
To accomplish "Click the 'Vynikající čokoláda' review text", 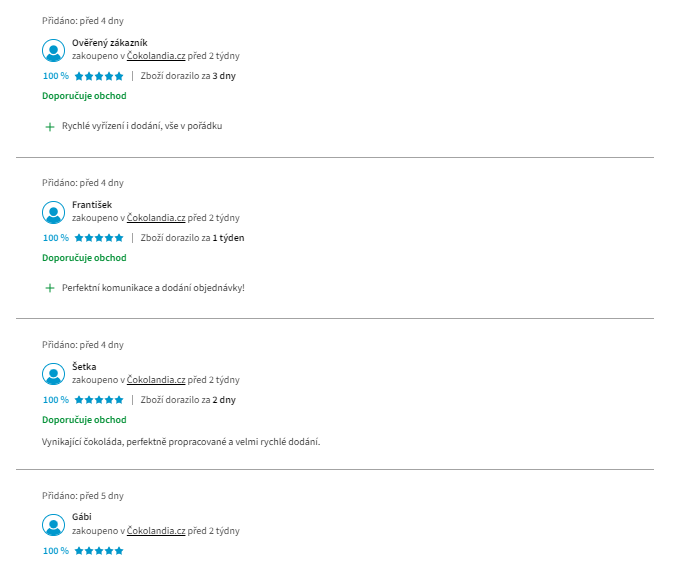I will pyautogui.click(x=181, y=442).
